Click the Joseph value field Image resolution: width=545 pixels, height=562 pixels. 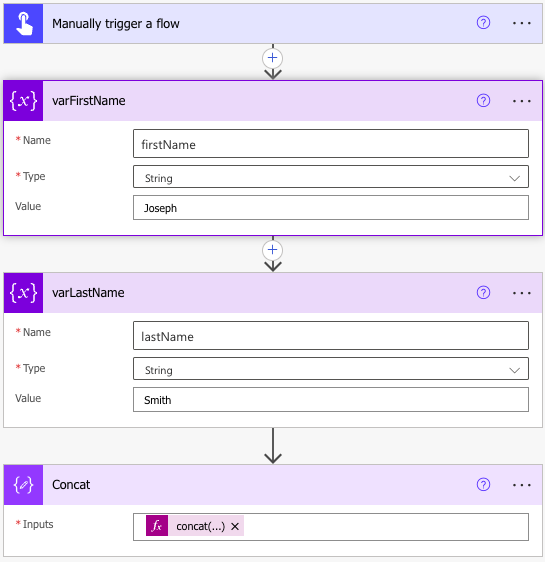[331, 208]
